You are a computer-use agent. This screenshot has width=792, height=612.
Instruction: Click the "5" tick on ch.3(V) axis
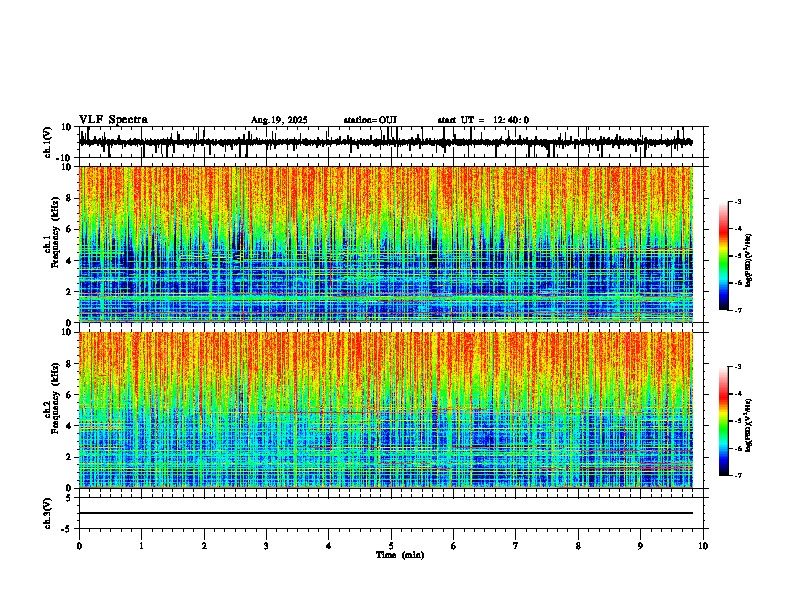pos(69,497)
